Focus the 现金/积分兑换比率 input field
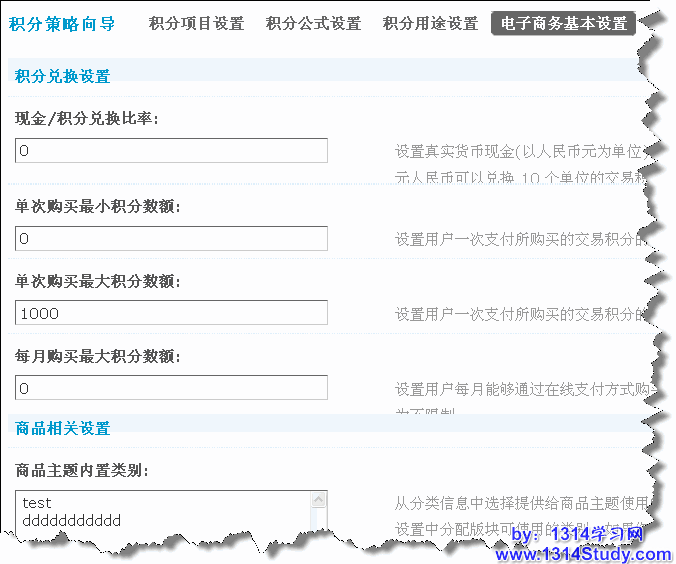Image resolution: width=676 pixels, height=564 pixels. (x=171, y=150)
